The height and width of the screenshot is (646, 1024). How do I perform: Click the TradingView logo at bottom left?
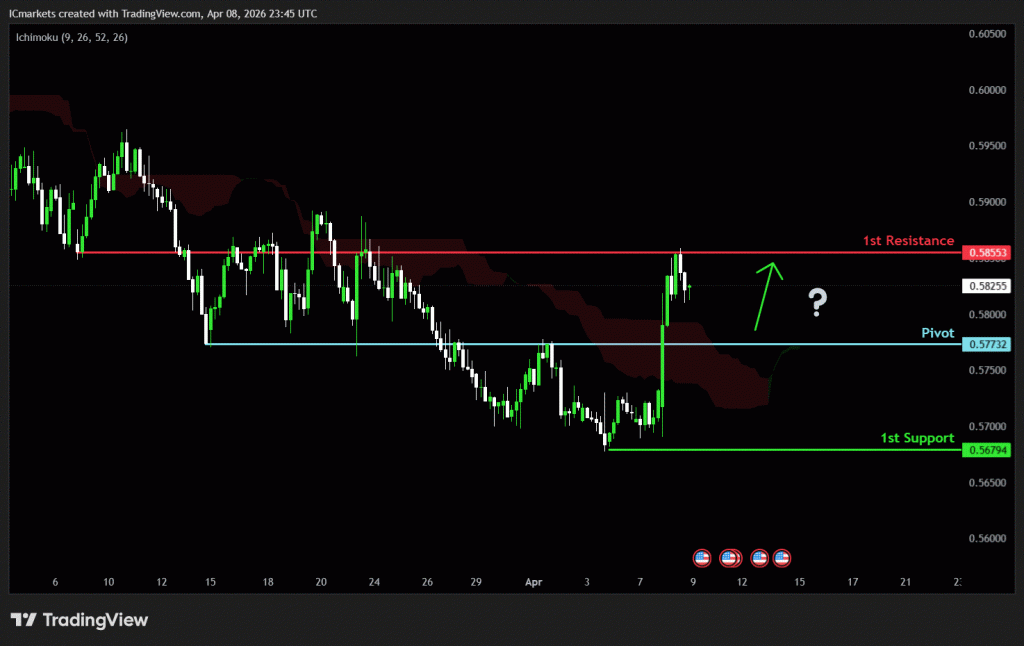[x=79, y=620]
